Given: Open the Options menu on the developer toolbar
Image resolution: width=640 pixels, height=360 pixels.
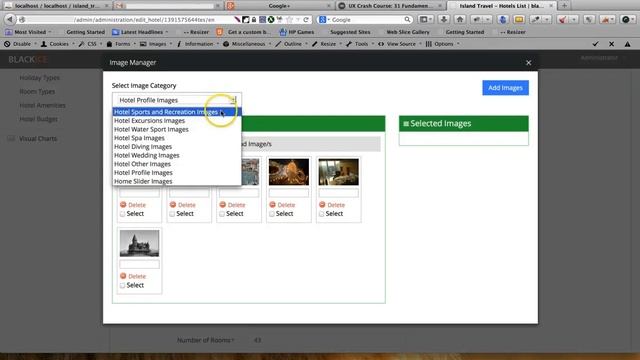Looking at the screenshot, I should point(442,44).
